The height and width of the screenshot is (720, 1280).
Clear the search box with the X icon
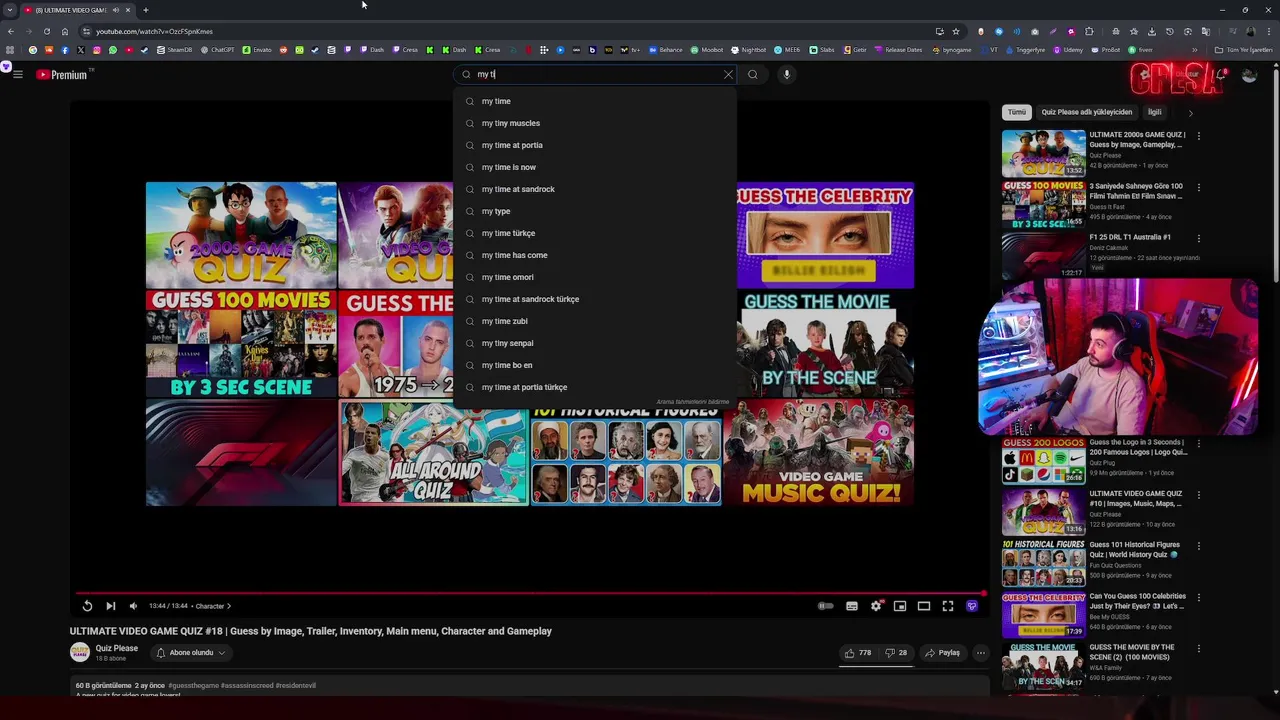[x=728, y=74]
